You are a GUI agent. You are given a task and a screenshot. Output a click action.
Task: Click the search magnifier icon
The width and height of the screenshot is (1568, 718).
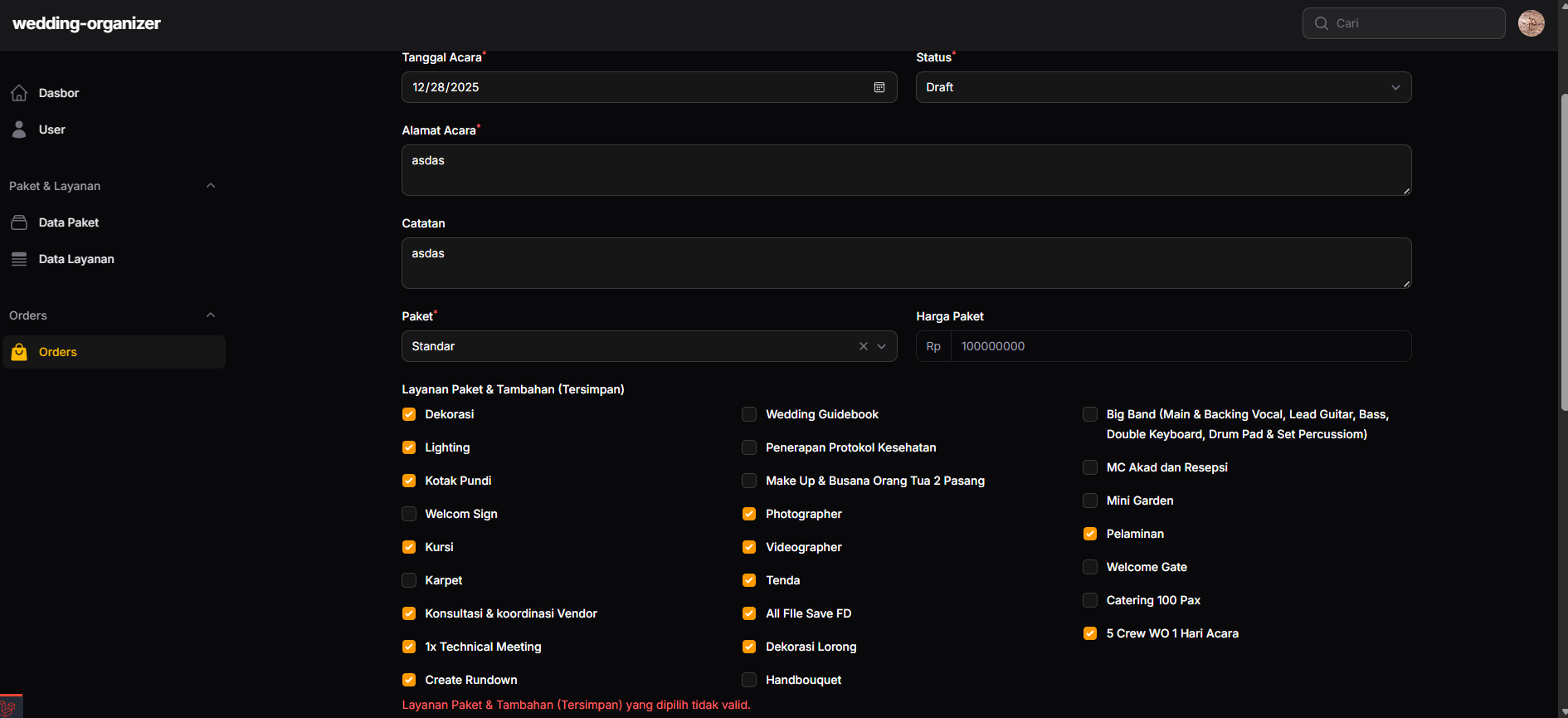pos(1322,23)
